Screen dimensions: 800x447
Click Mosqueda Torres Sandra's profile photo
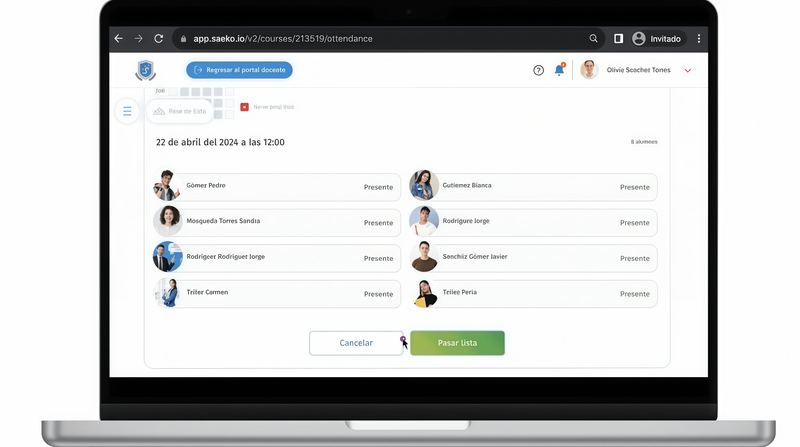[168, 220]
